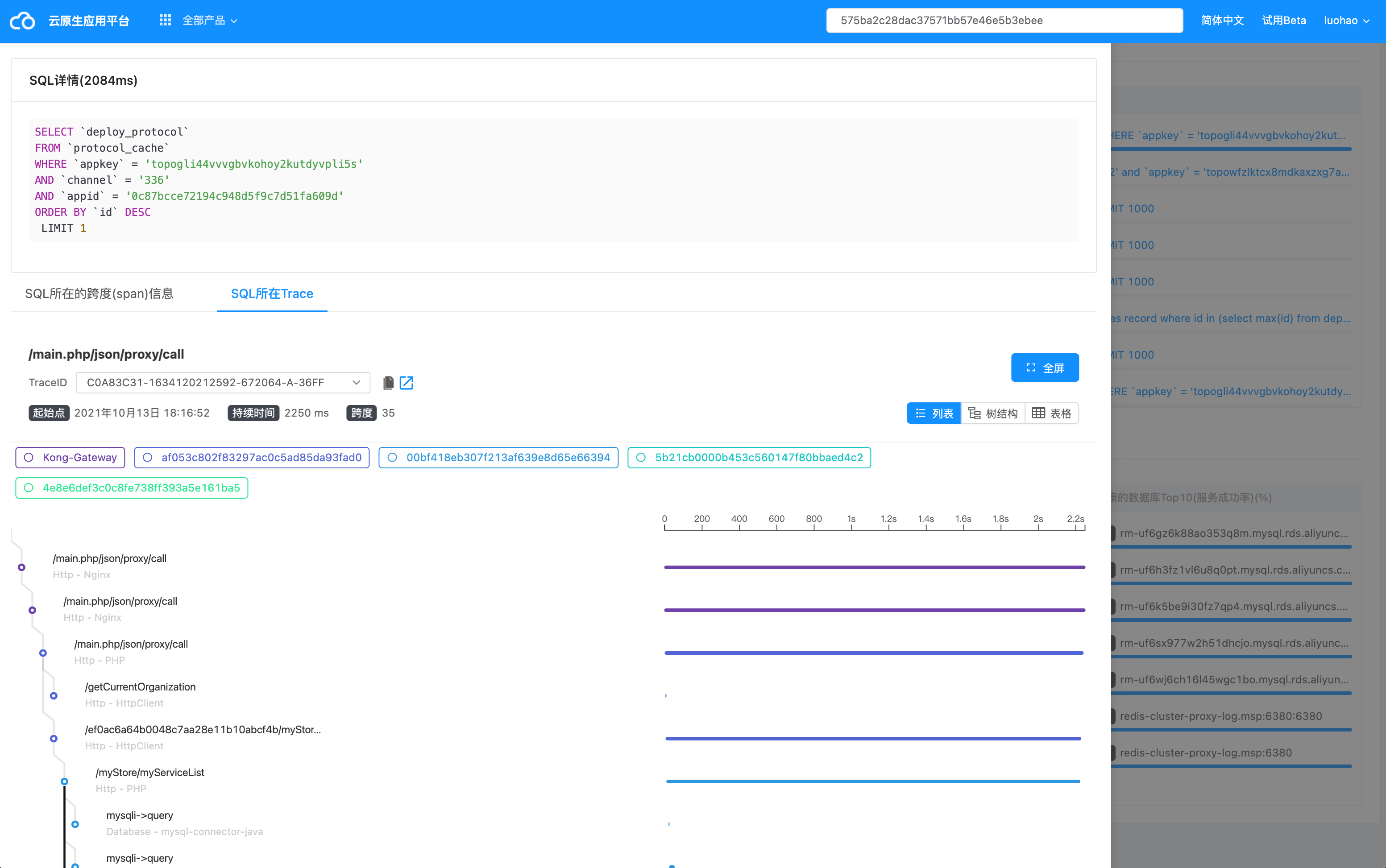
Task: Switch to tree structure view (树结构)
Action: (x=993, y=413)
